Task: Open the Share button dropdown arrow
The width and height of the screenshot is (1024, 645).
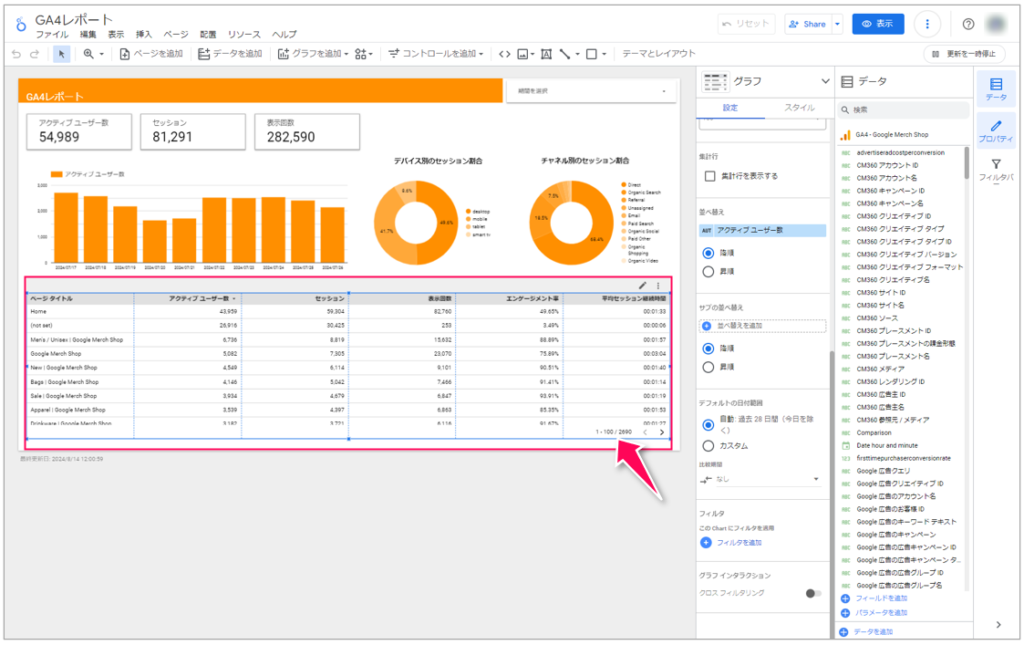Action: tap(838, 24)
